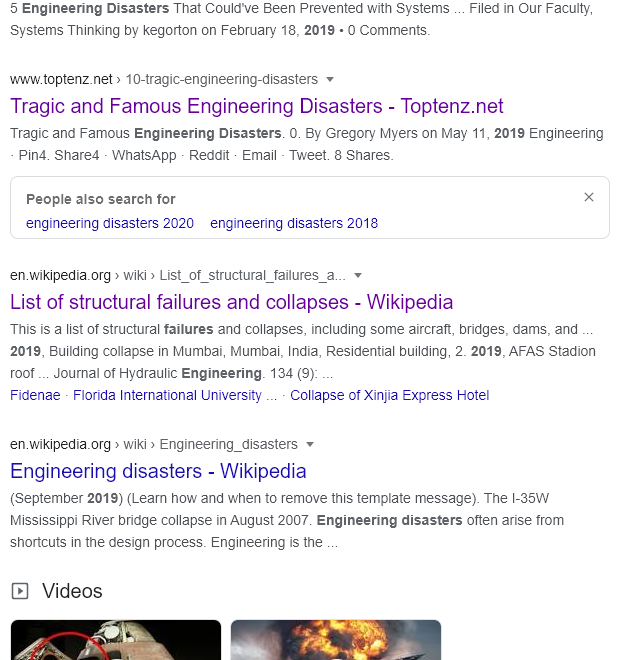This screenshot has height=660, width=621.
Task: Open Florida International University sublink
Action: [175, 395]
